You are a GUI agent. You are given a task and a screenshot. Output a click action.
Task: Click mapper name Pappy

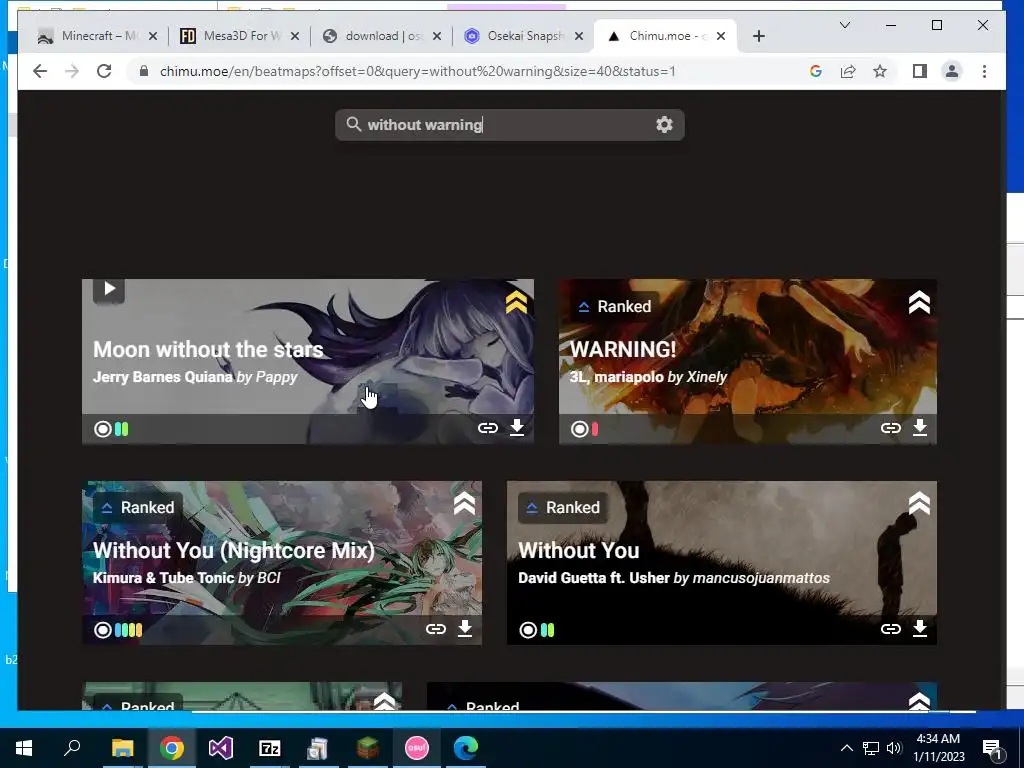tap(276, 377)
